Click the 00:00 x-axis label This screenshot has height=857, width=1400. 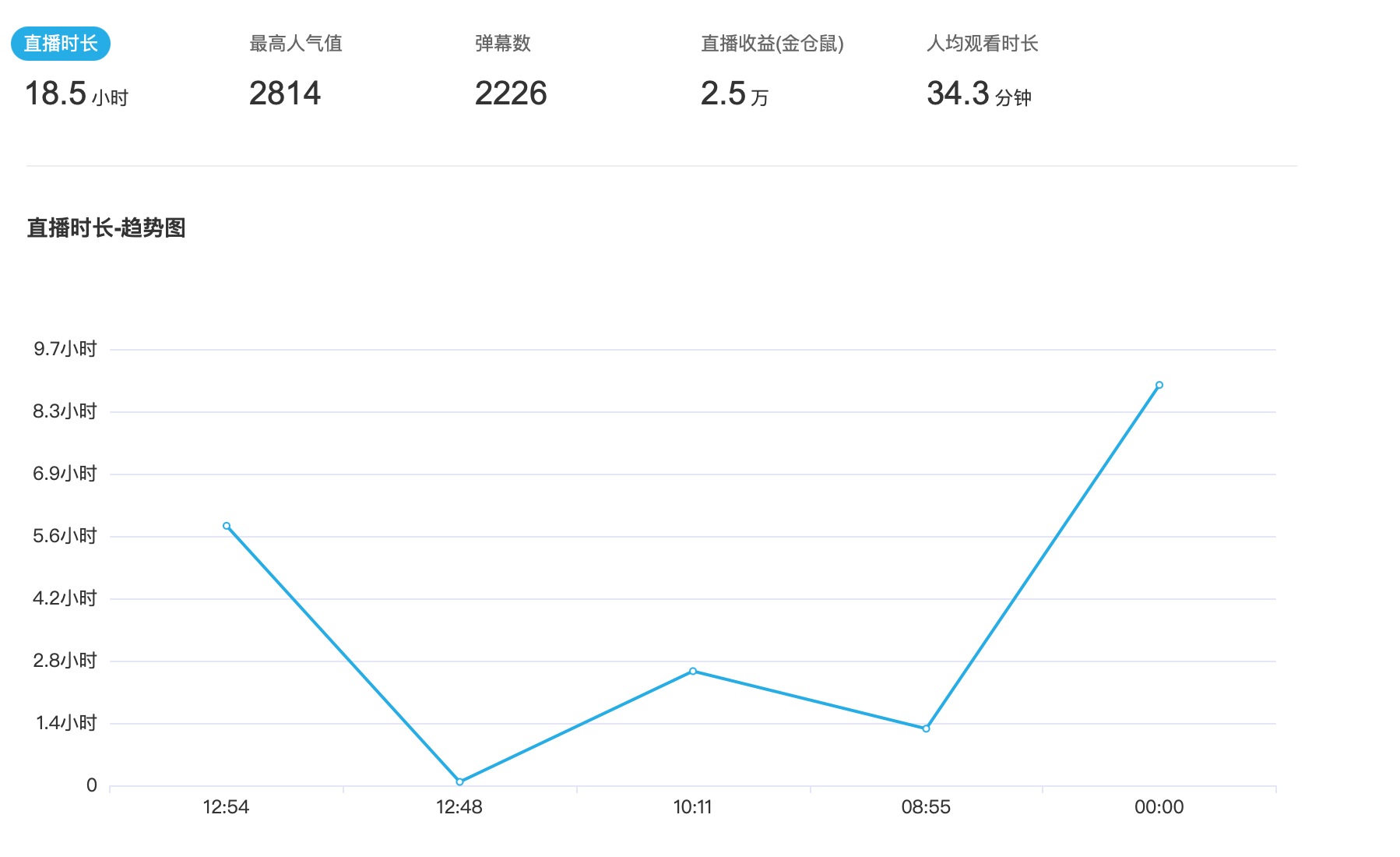[1159, 807]
